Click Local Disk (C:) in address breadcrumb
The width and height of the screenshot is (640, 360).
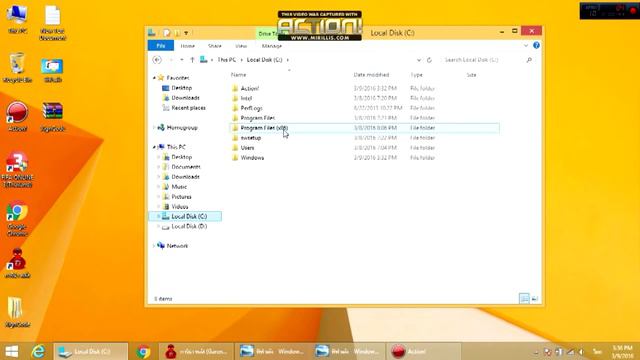coord(264,60)
